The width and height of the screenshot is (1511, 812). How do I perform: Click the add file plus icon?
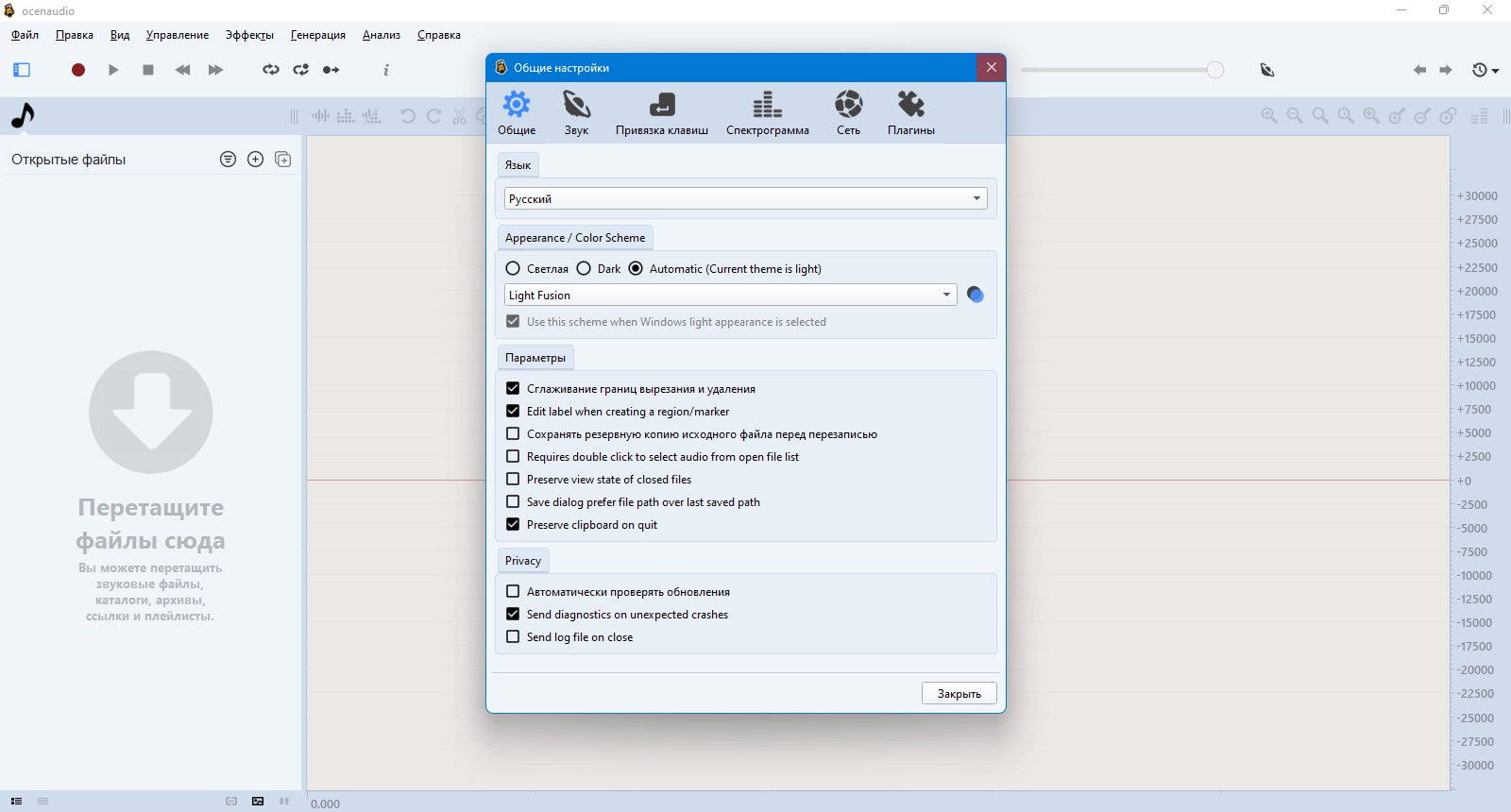pyautogui.click(x=255, y=160)
